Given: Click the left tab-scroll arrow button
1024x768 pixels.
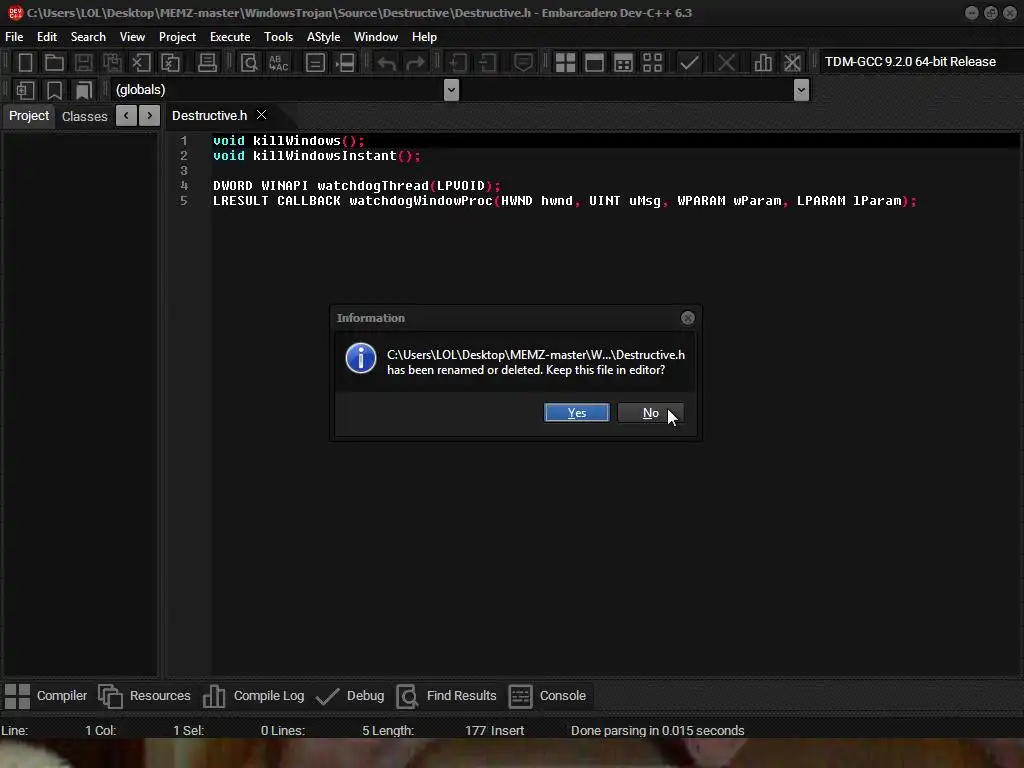Looking at the screenshot, I should 126,116.
